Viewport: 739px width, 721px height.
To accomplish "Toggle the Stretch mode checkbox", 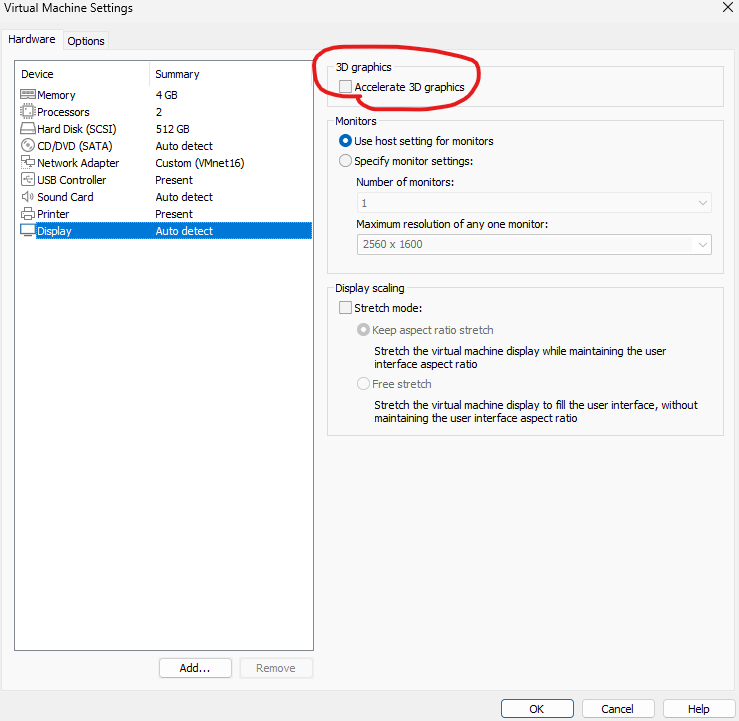I will [x=346, y=309].
